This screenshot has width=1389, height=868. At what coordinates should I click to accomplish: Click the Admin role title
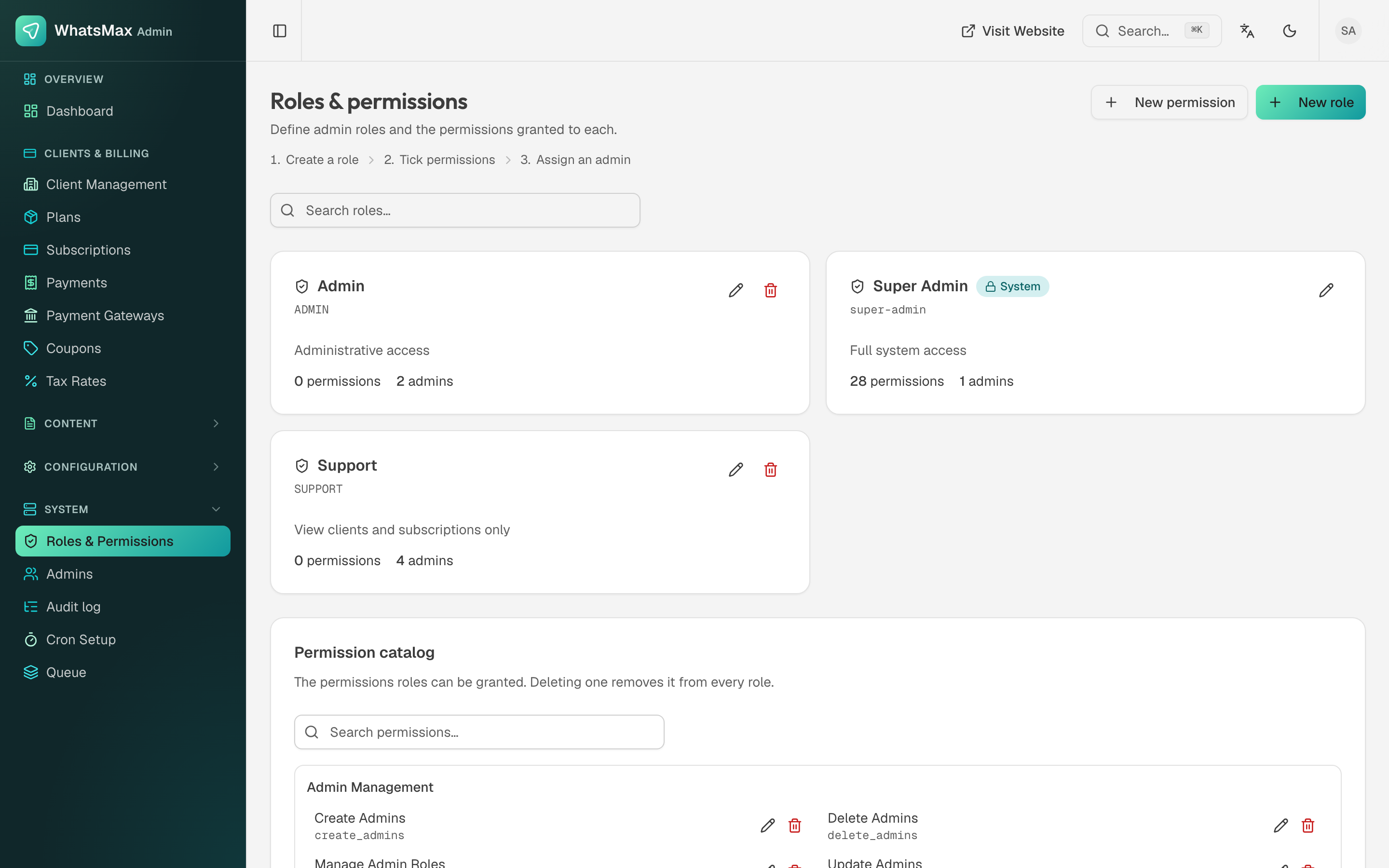click(x=341, y=286)
